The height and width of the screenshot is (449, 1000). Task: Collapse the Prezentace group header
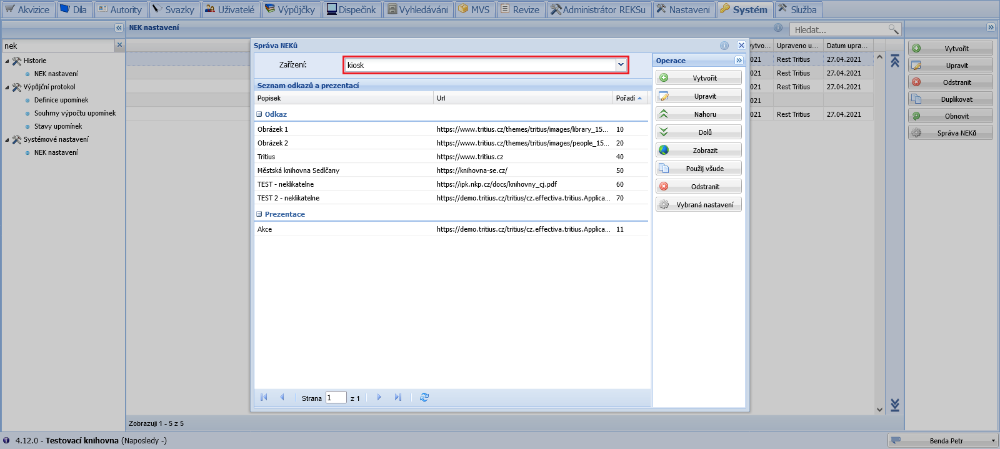[x=259, y=214]
